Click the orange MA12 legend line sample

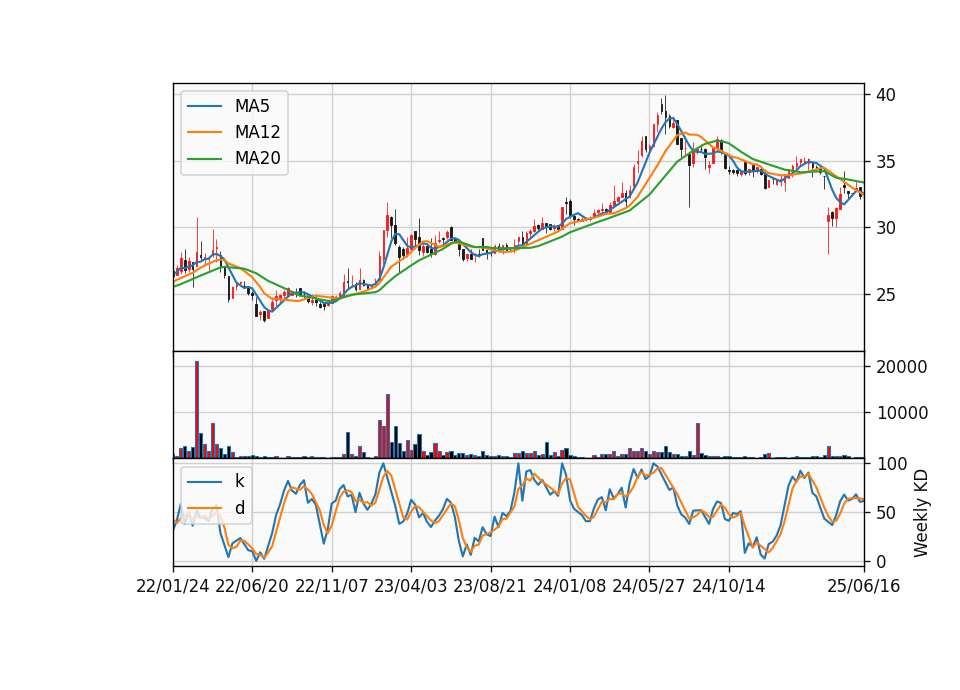tap(204, 132)
